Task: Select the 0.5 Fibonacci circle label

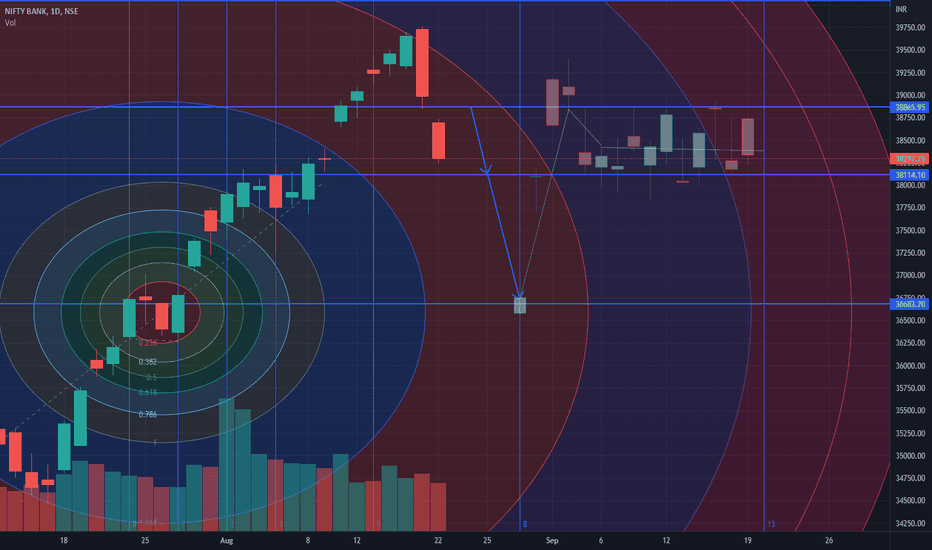Action: pos(152,378)
